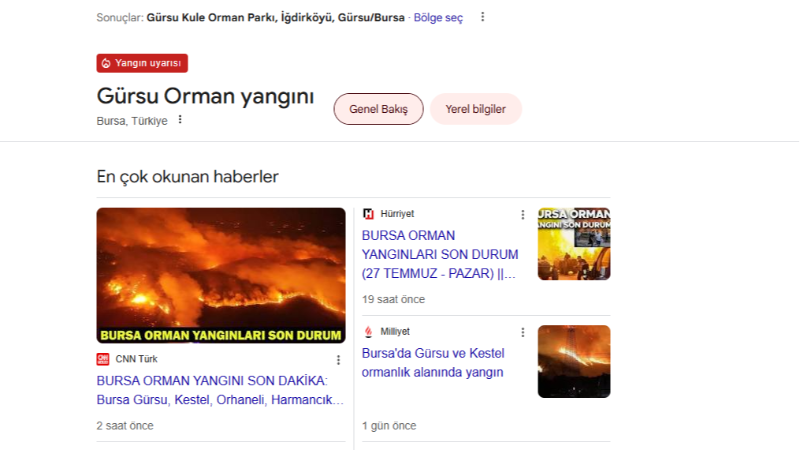Open the BURSA ORMAN YANGINLARI SON DURUM headline

(x=440, y=255)
